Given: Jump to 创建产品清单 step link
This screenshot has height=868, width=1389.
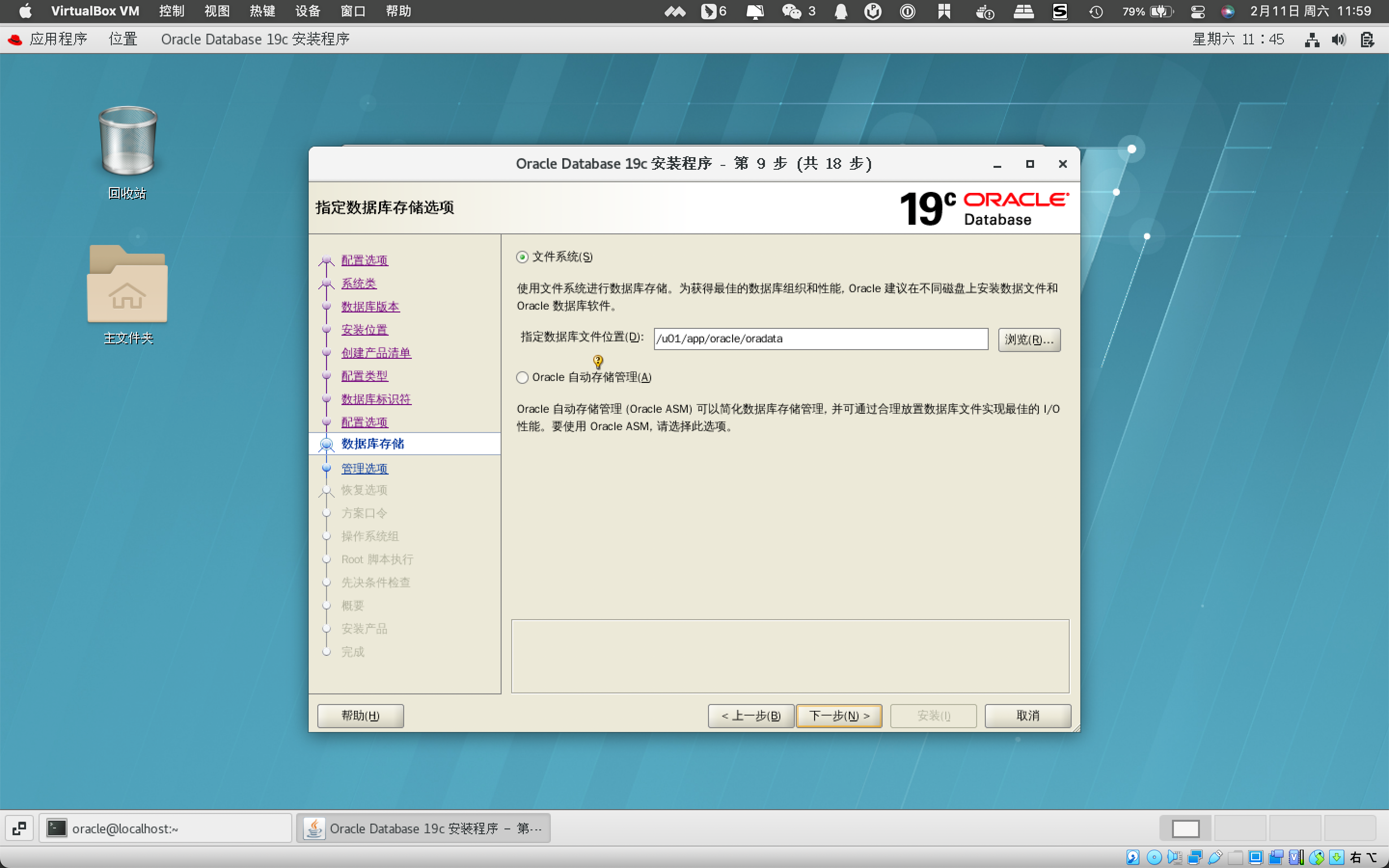Looking at the screenshot, I should point(376,353).
